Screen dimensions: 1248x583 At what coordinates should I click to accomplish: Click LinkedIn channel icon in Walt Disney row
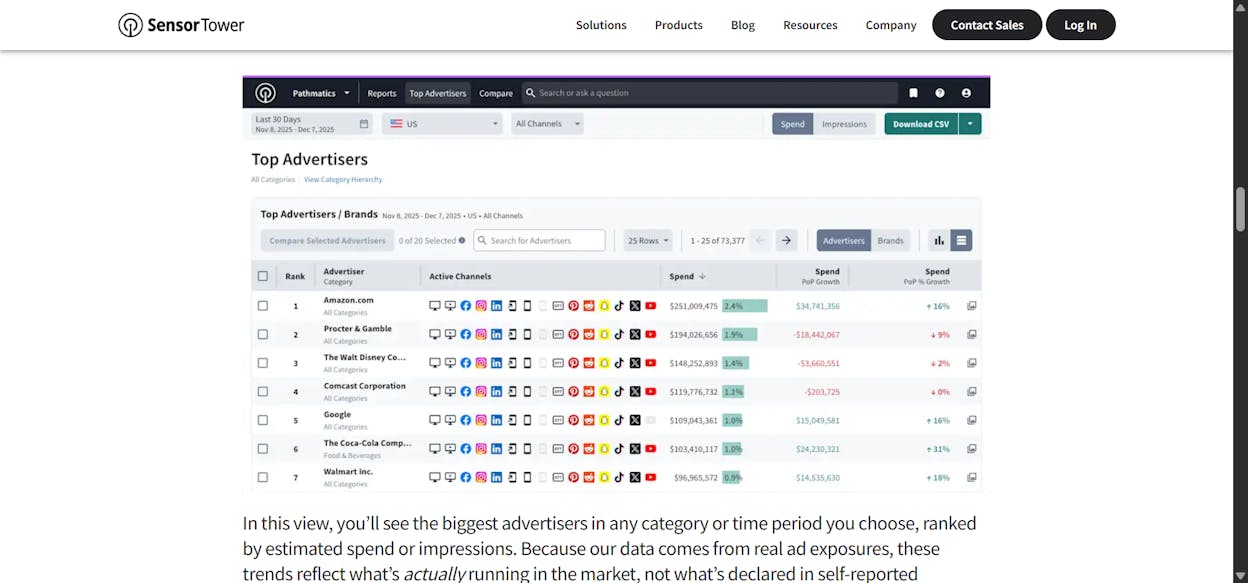click(496, 363)
